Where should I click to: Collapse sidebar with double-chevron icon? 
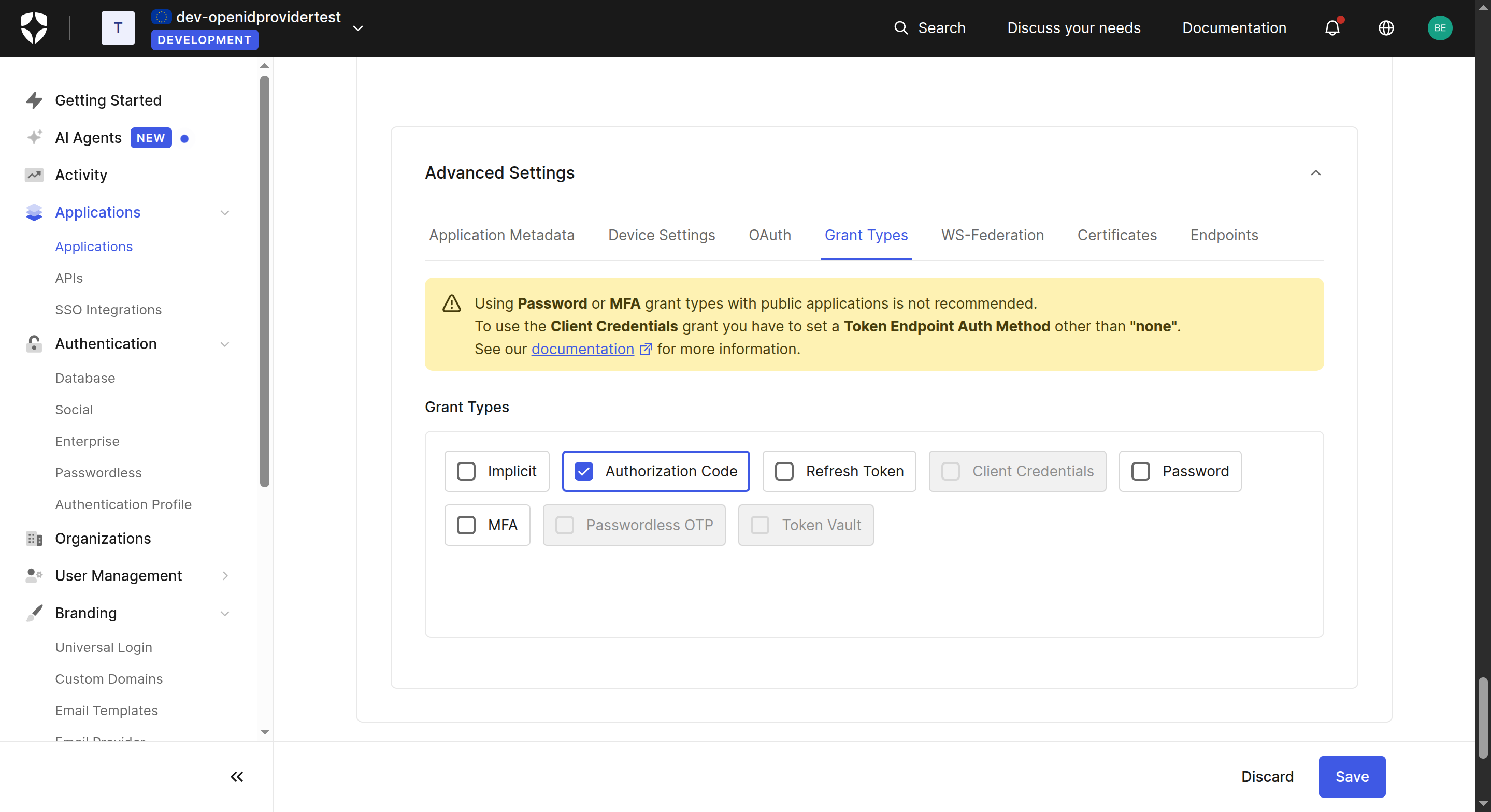click(x=237, y=777)
